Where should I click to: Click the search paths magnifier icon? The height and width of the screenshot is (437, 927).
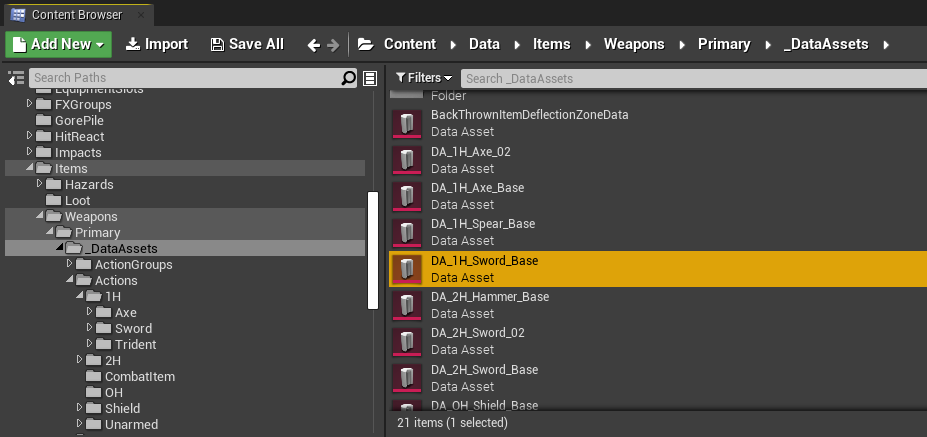348,78
